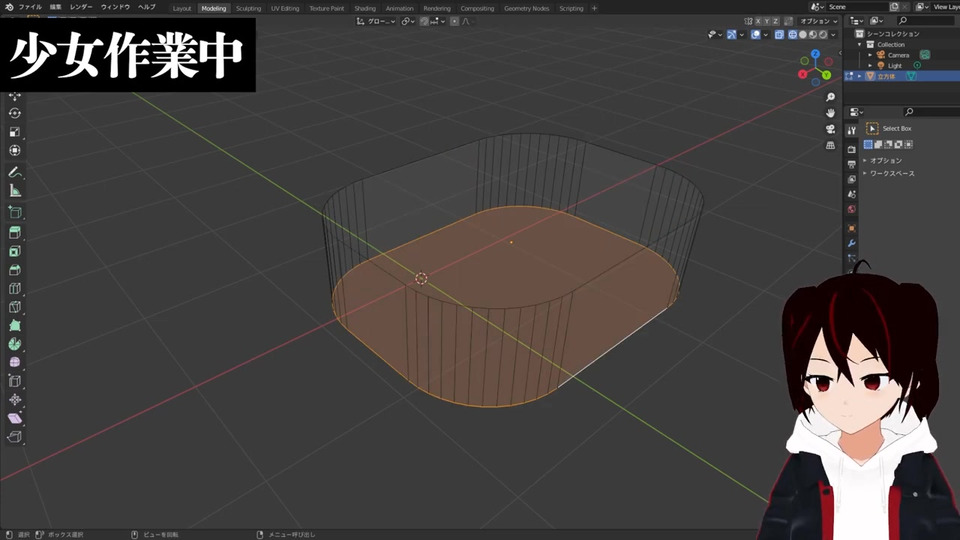Select the Bevel tool

[15, 270]
